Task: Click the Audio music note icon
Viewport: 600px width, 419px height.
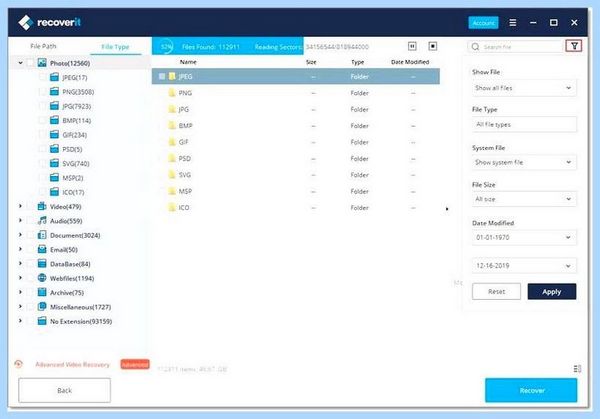Action: click(x=42, y=221)
